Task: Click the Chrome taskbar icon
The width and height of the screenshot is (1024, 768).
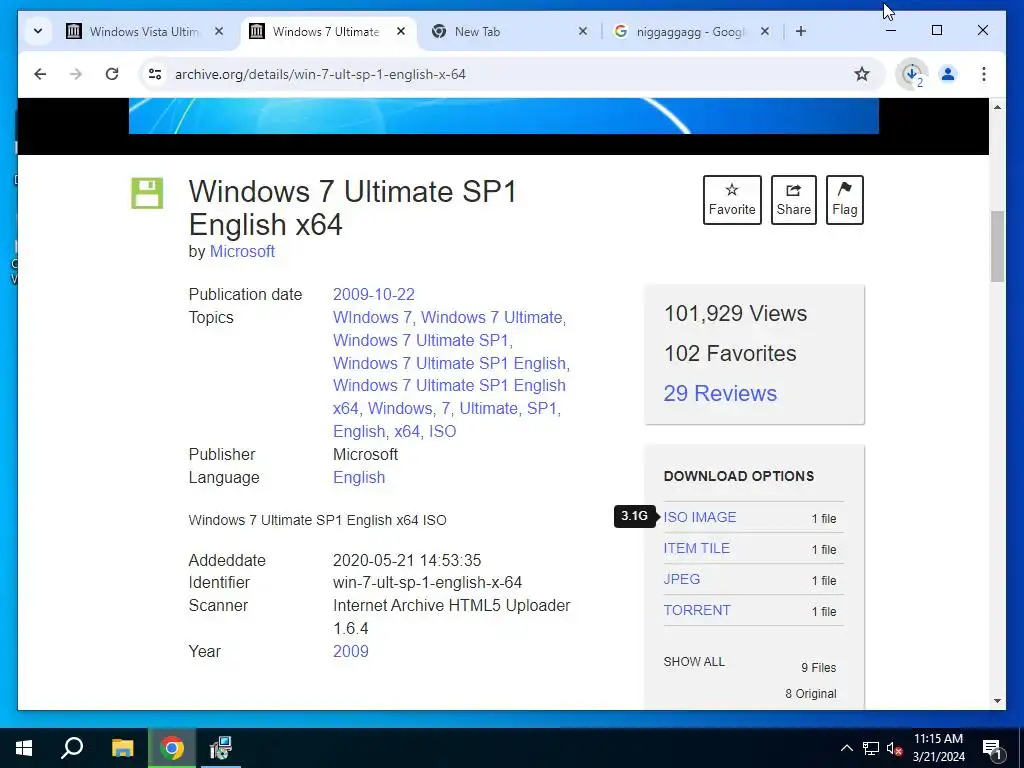Action: coord(172,748)
